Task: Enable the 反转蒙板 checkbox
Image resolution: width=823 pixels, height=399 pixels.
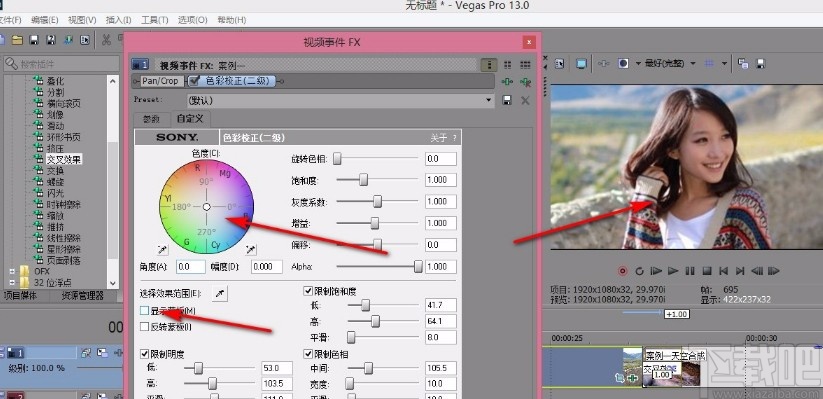Action: tap(144, 327)
